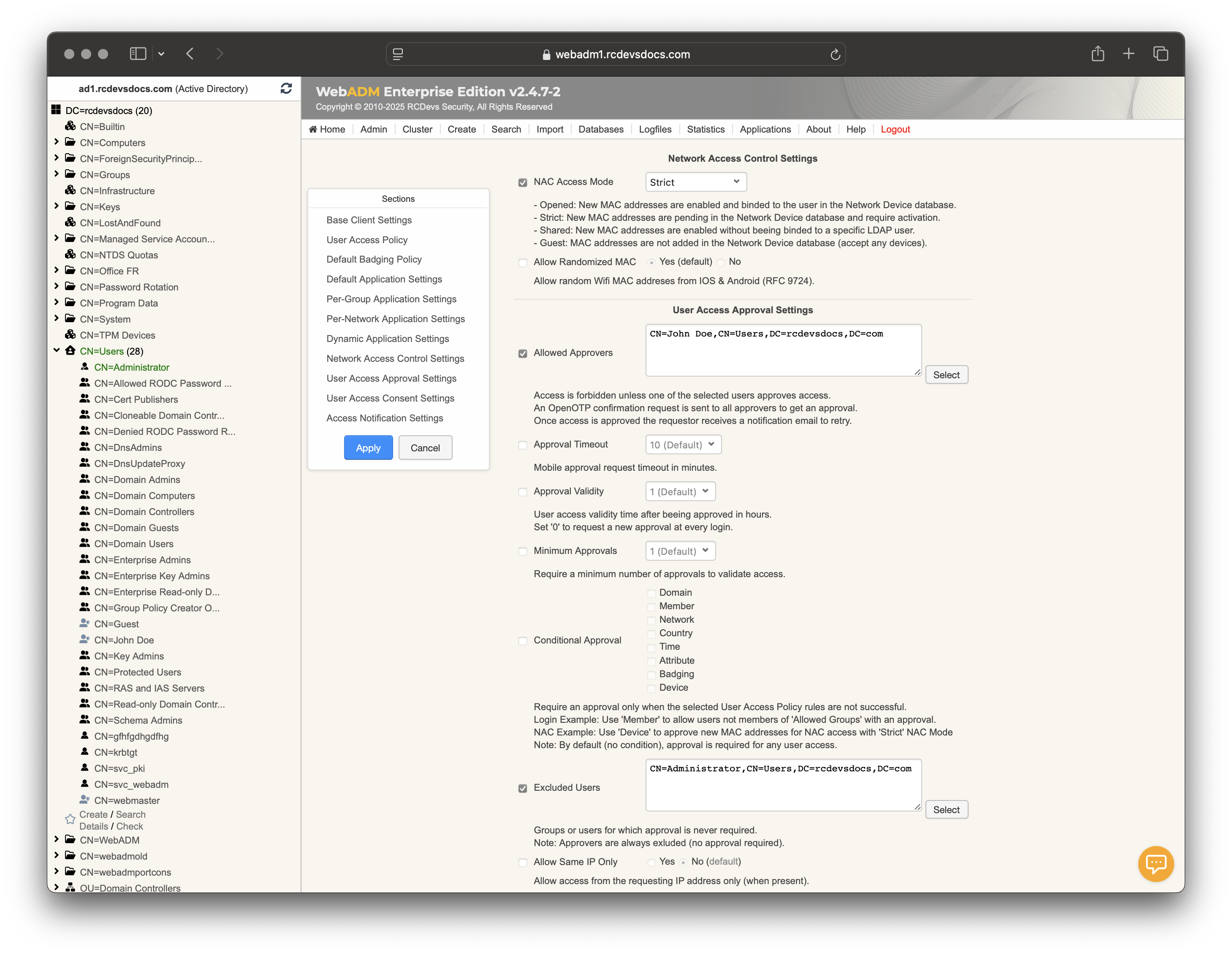Click the blue Apply button
The image size is (1232, 955).
(368, 448)
